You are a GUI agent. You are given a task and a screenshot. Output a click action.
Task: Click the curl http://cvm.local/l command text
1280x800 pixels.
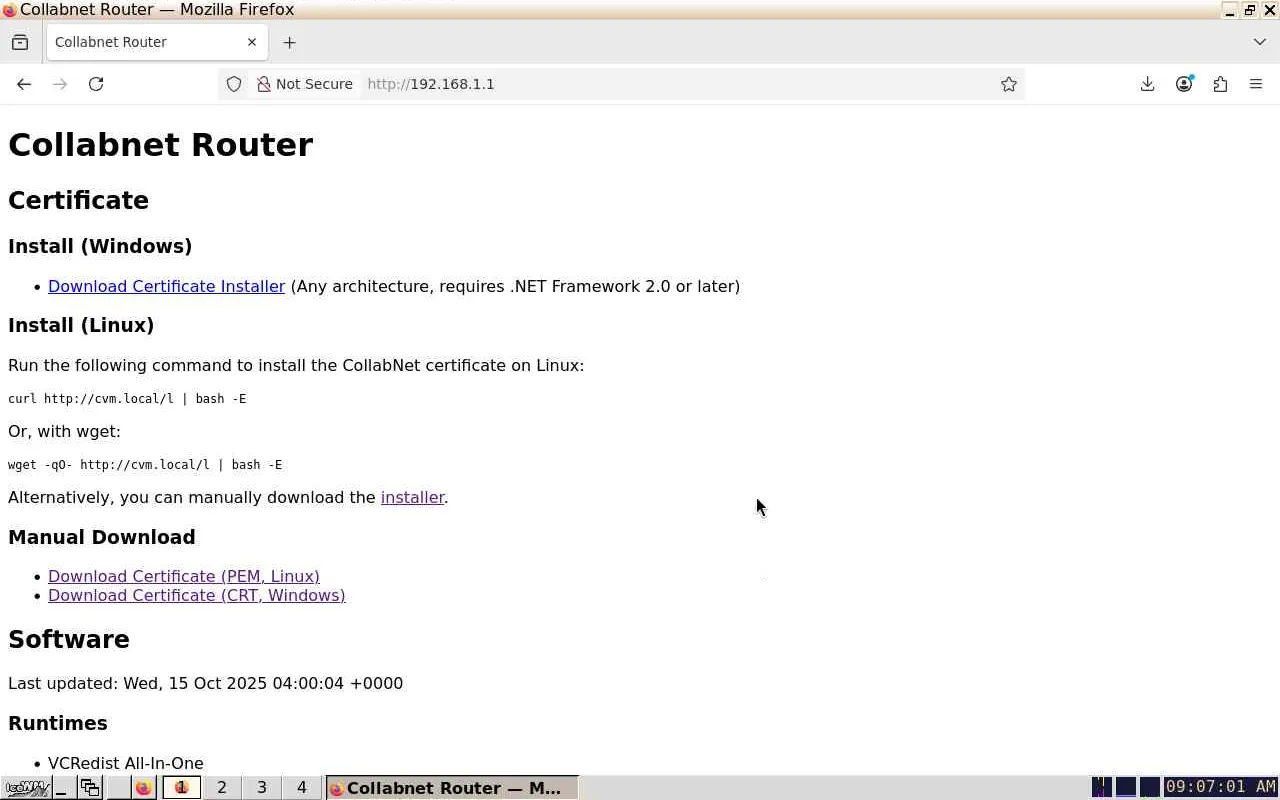coord(127,399)
